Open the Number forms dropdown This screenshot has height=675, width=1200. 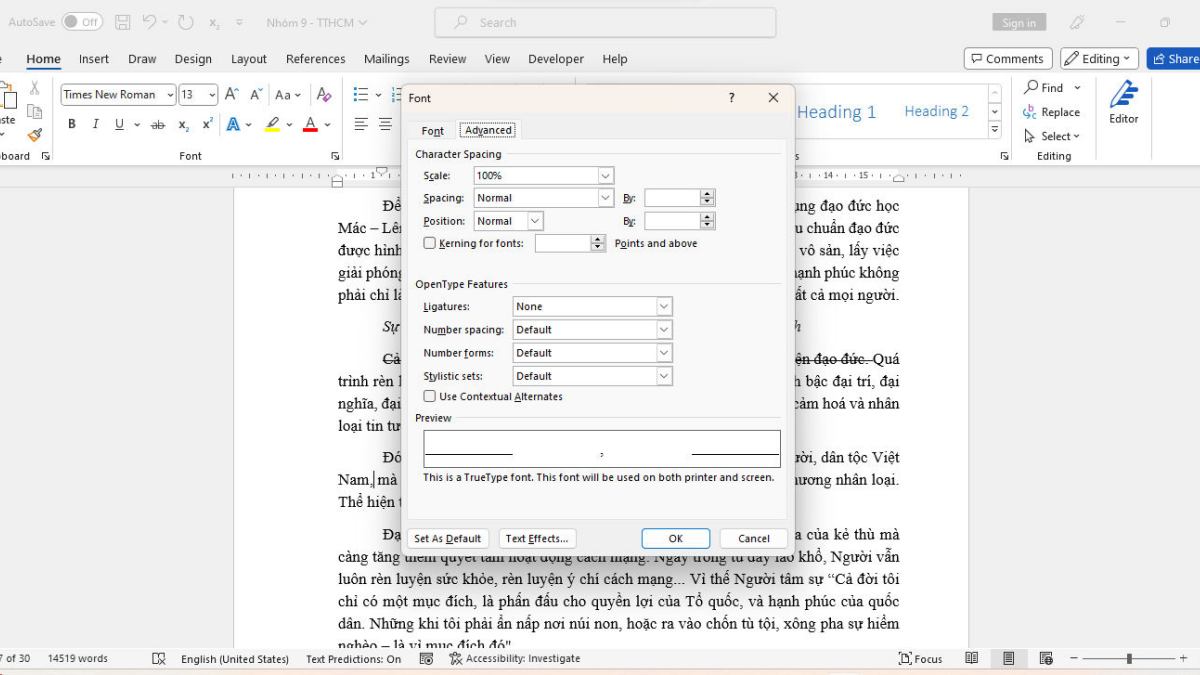[x=666, y=352]
